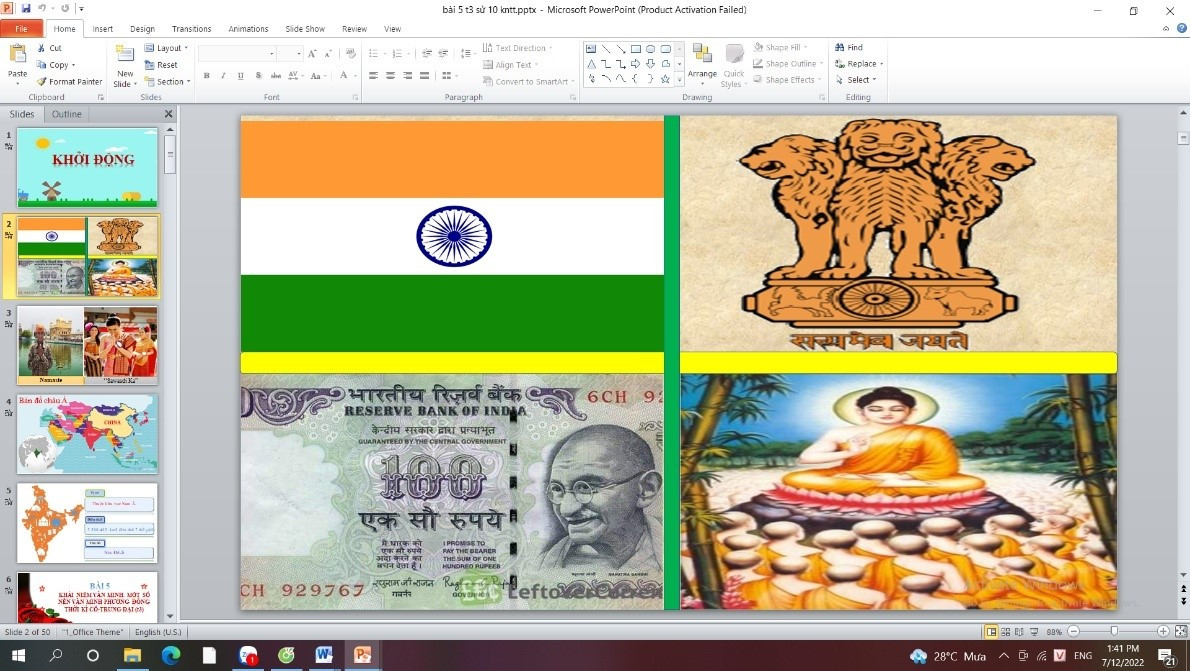1190x671 pixels.
Task: Open Microsoft Word from the taskbar
Action: click(324, 655)
